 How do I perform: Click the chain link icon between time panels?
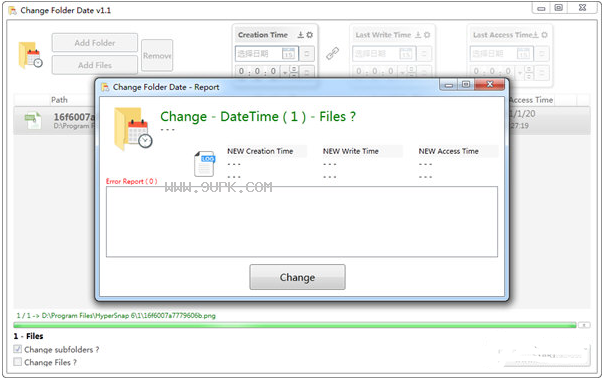[333, 53]
